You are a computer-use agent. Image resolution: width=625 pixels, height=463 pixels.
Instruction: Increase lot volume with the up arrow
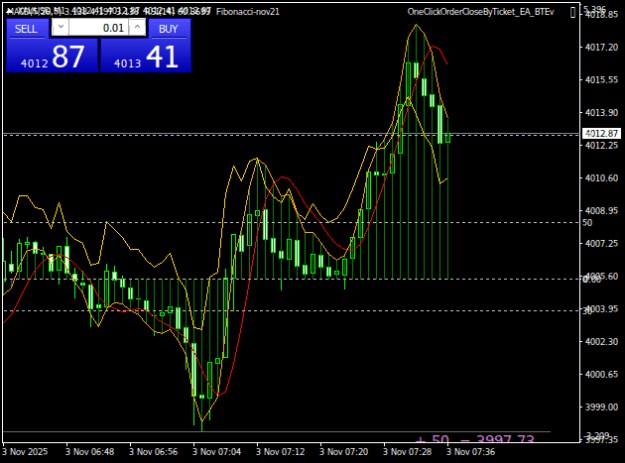pos(138,27)
